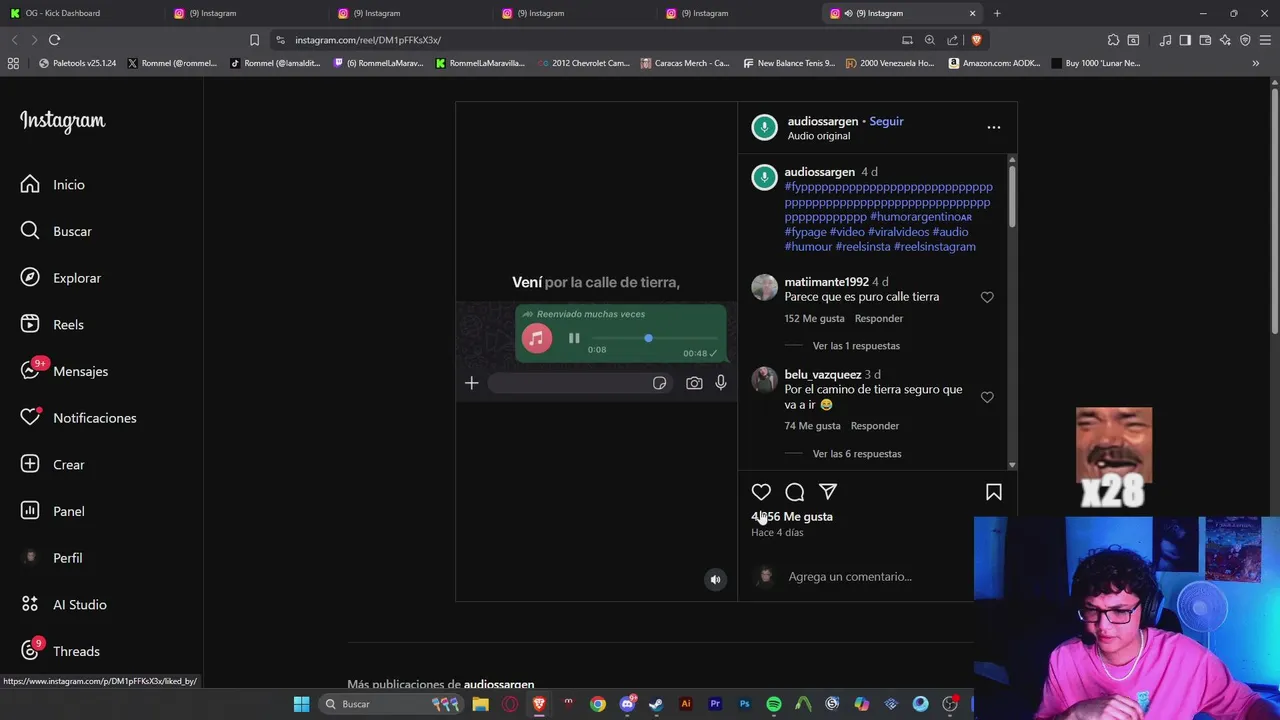Go back in the browser
1280x720 pixels.
point(14,40)
